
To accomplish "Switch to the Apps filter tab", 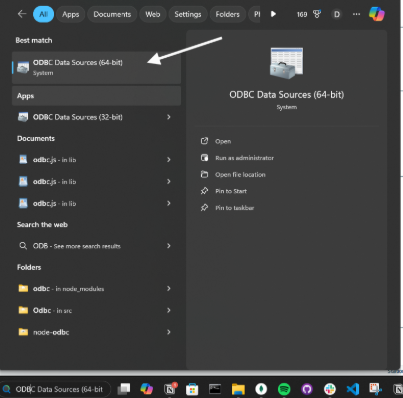I will pos(70,14).
